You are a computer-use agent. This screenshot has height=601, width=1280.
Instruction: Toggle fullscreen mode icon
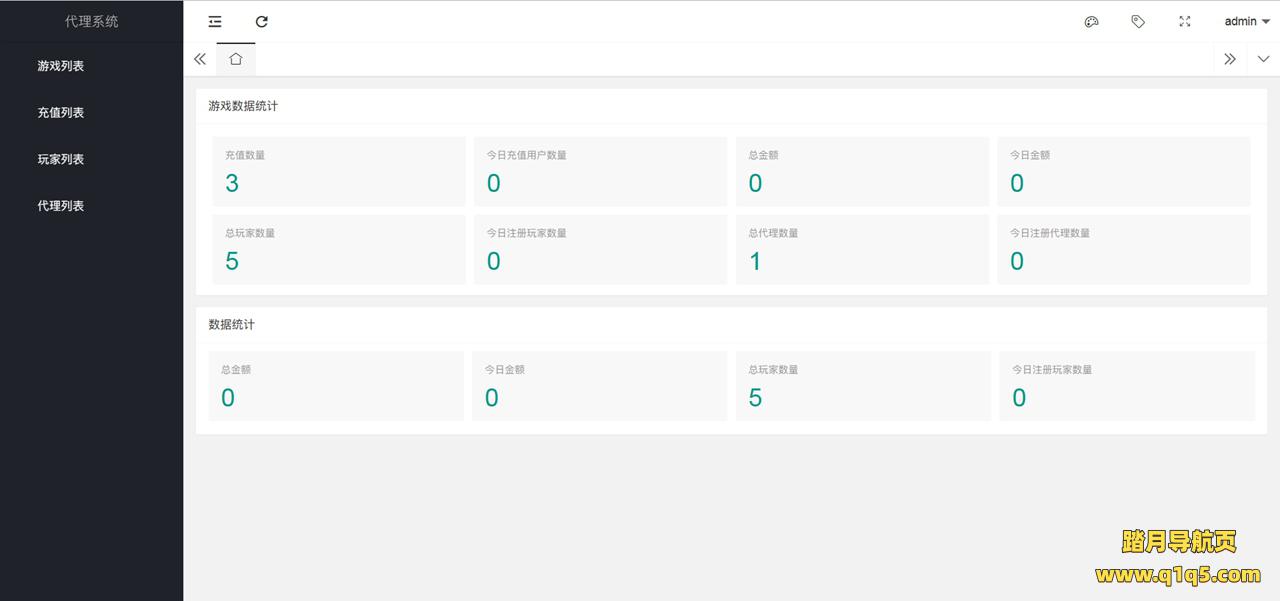(x=1185, y=21)
